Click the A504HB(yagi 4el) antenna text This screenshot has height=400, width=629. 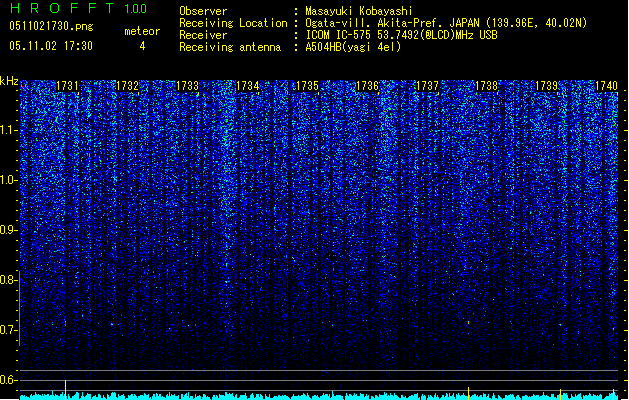pos(353,47)
